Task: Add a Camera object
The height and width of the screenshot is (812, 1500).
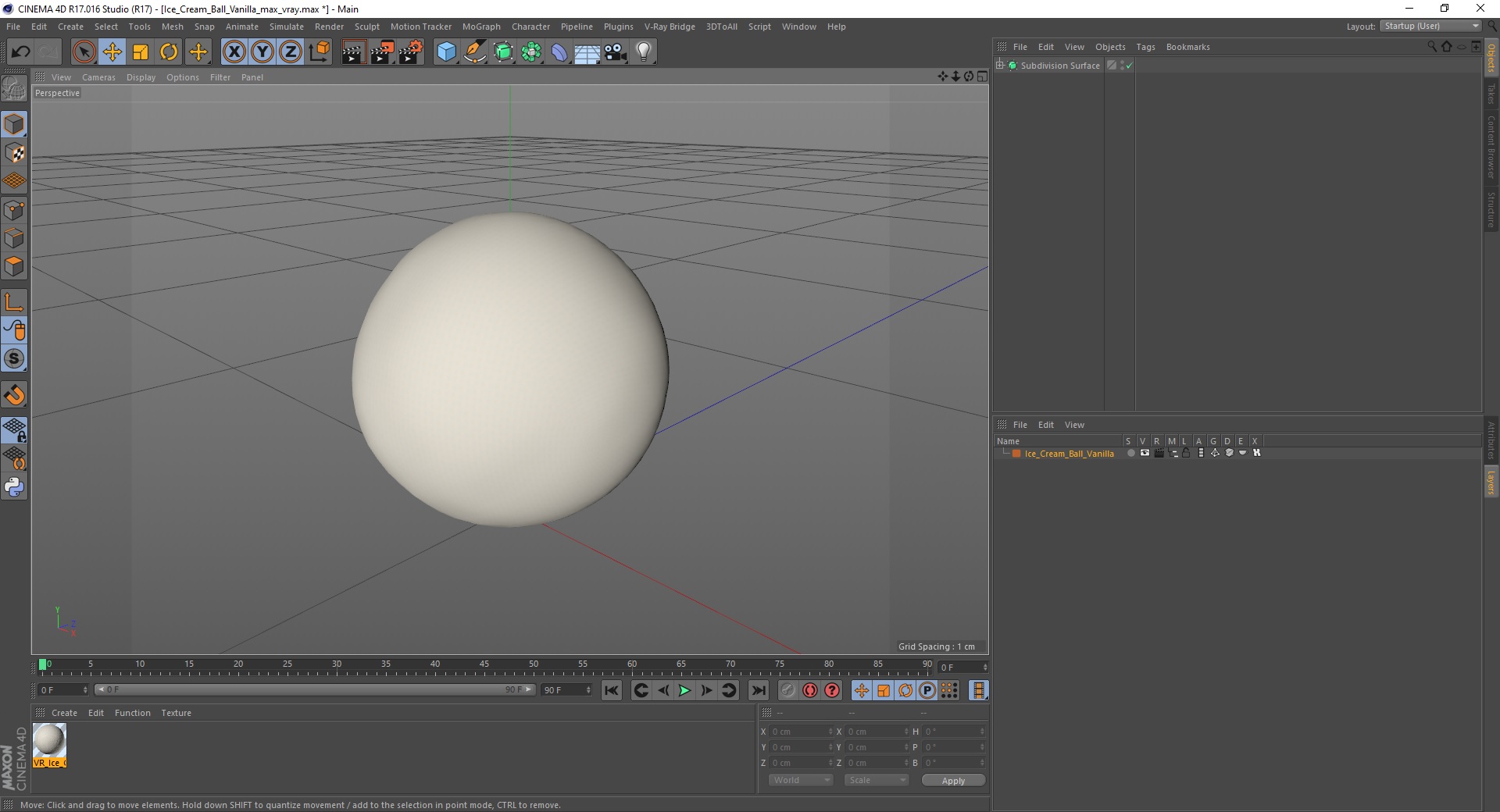Action: pos(616,52)
